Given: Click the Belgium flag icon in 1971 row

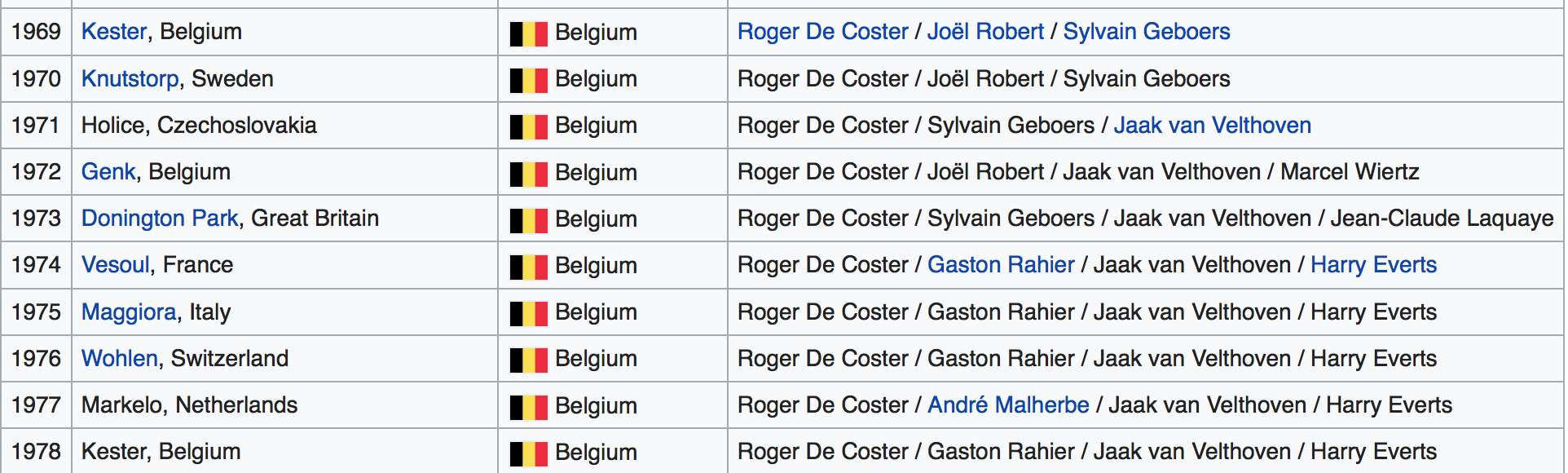Looking at the screenshot, I should (x=528, y=126).
